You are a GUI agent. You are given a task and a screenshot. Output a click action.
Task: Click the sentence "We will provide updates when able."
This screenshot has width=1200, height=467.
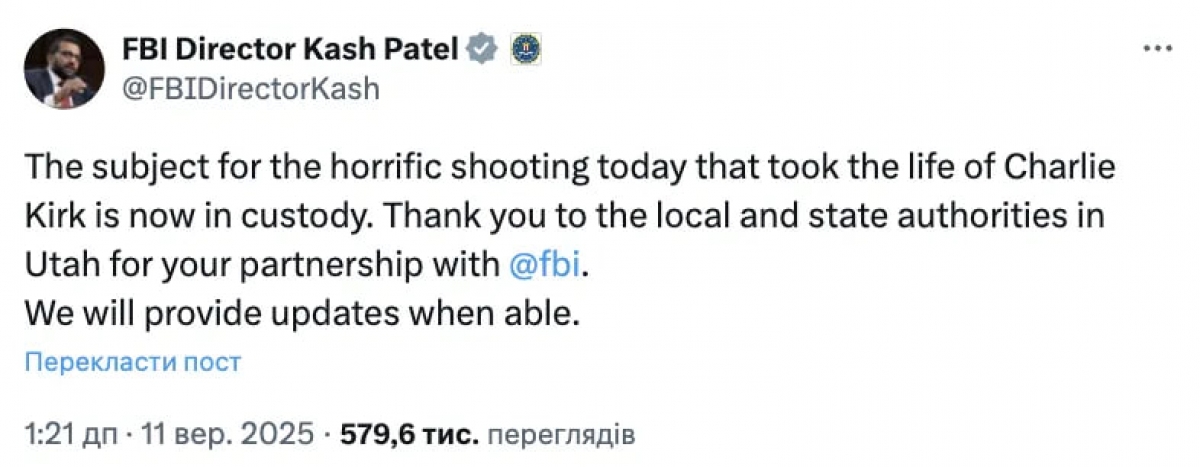coord(302,315)
